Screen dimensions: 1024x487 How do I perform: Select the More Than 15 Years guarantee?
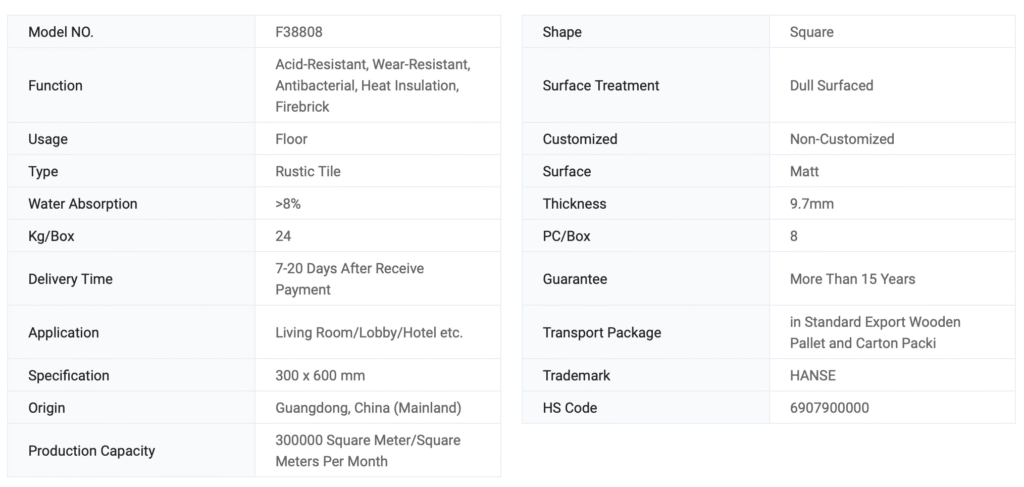(852, 279)
